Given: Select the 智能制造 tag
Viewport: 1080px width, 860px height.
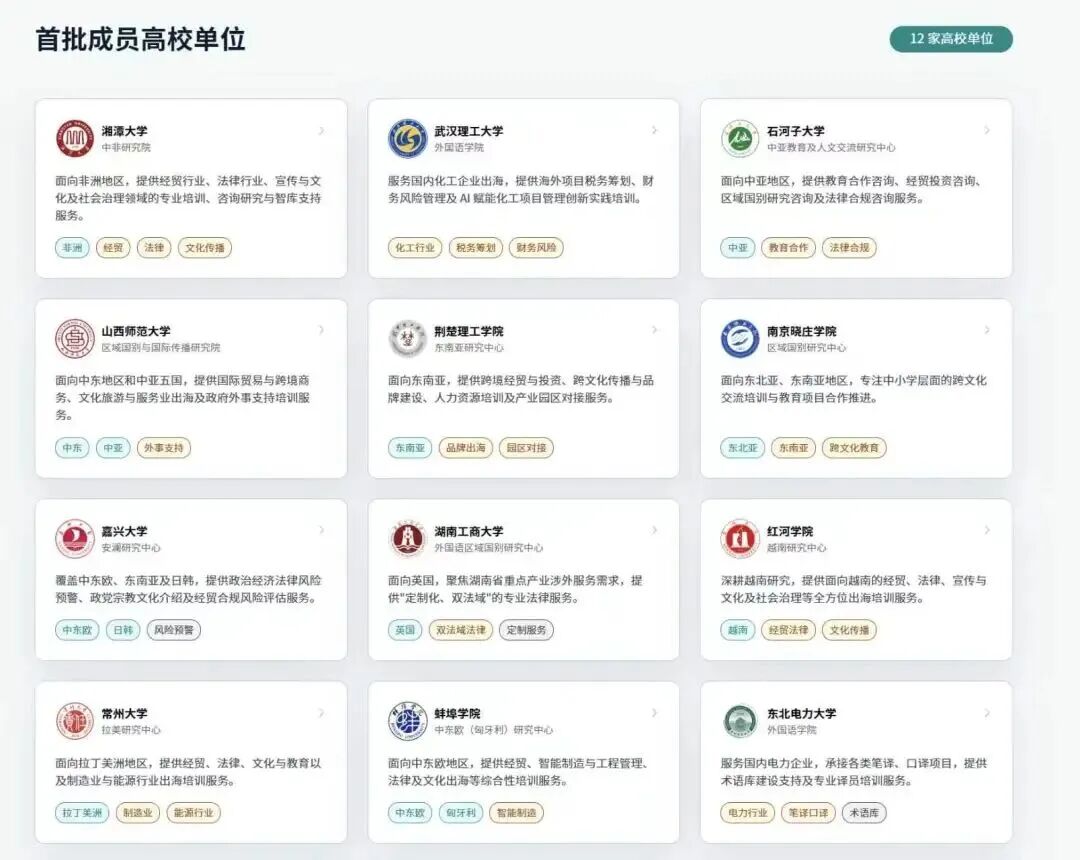Looking at the screenshot, I should [x=517, y=813].
